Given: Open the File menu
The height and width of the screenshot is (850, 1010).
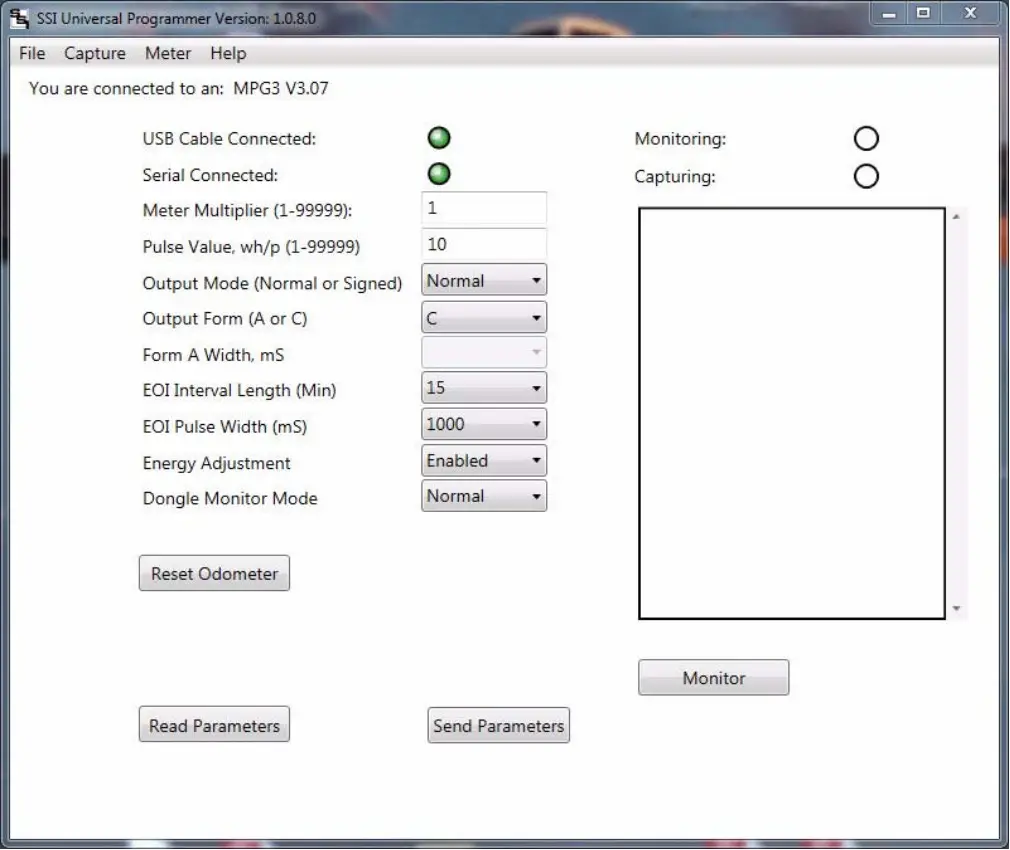Looking at the screenshot, I should (32, 54).
